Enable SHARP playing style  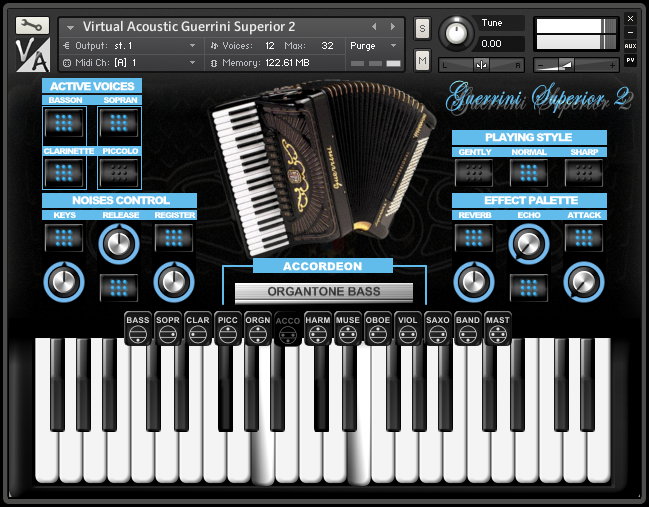tap(584, 173)
